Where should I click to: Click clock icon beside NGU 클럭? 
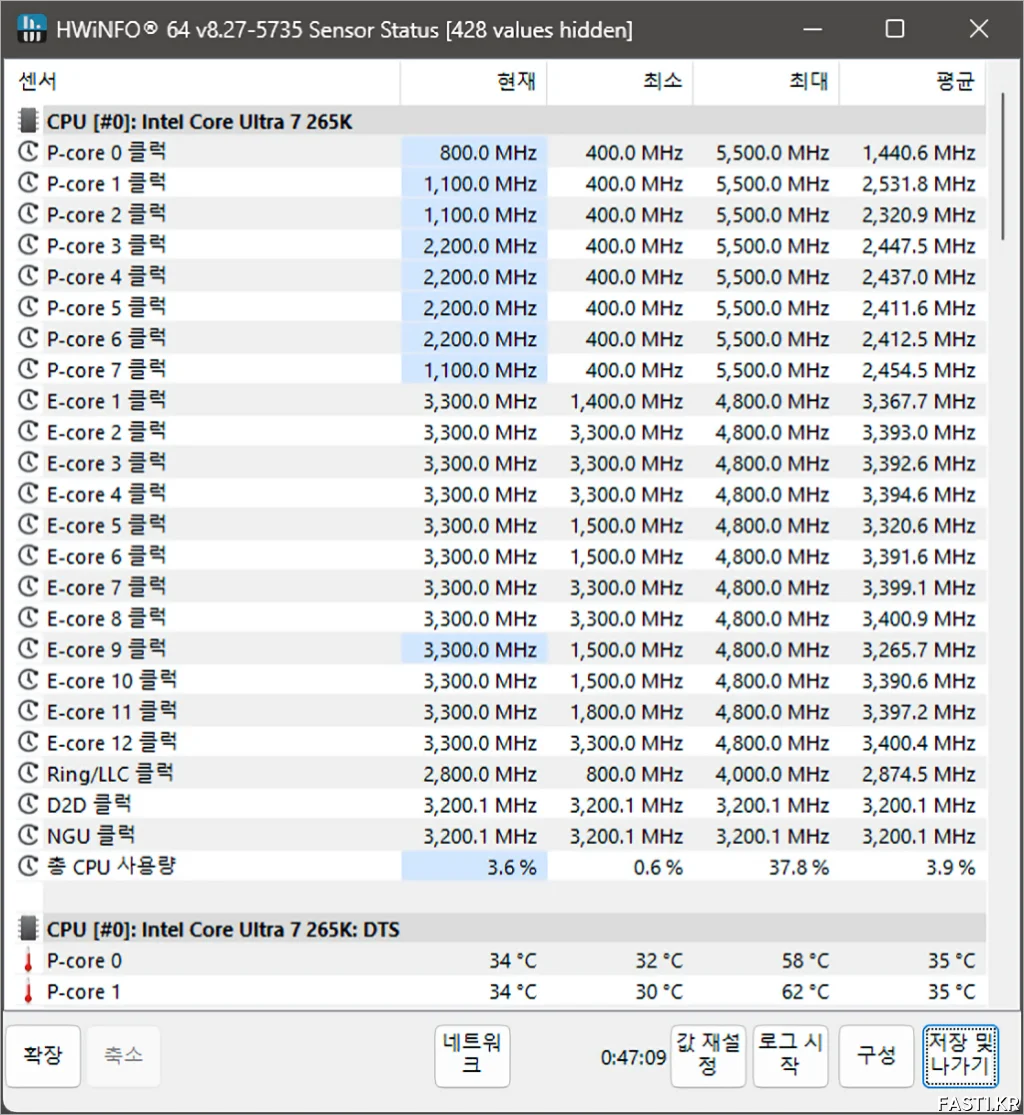[28, 836]
